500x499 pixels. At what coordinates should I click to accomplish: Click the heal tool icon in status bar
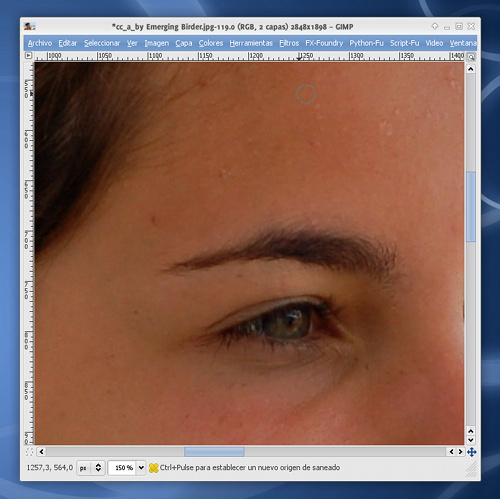(153, 468)
